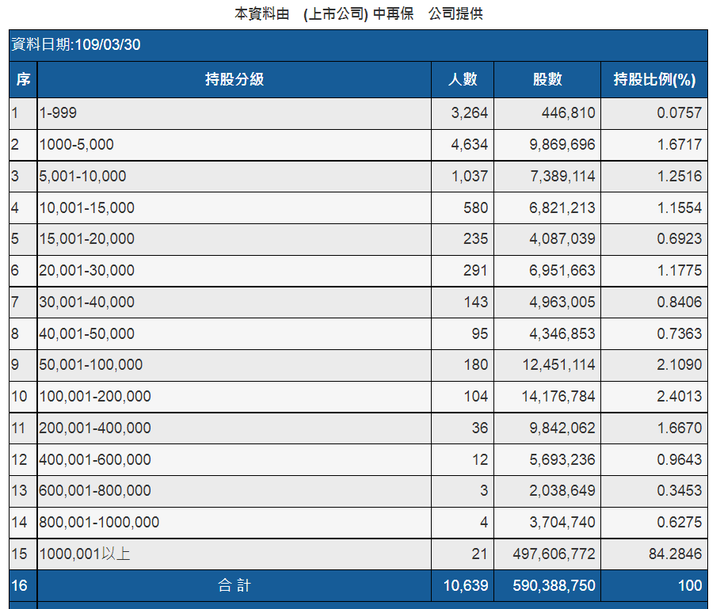Click the share count 9,842,062
The image size is (720, 609).
tap(562, 428)
